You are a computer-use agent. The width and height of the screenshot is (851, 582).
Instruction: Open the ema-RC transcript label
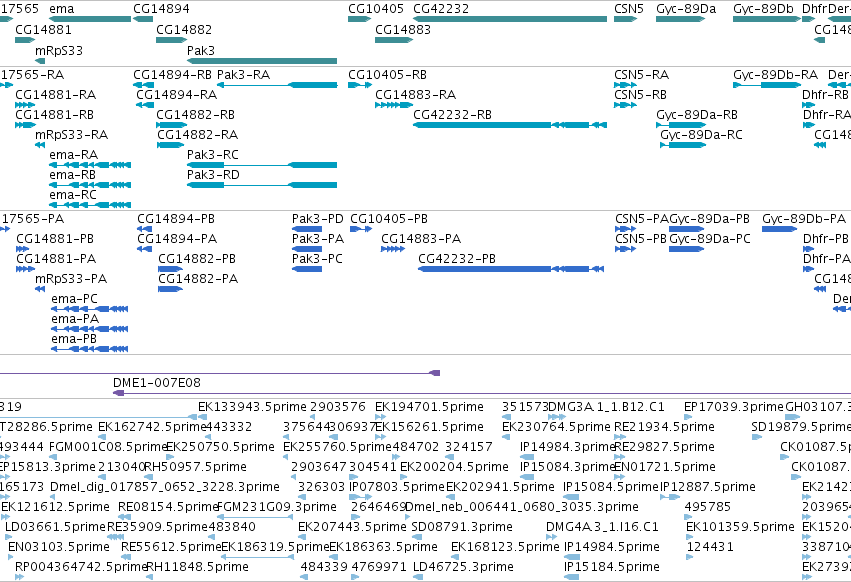(x=73, y=195)
